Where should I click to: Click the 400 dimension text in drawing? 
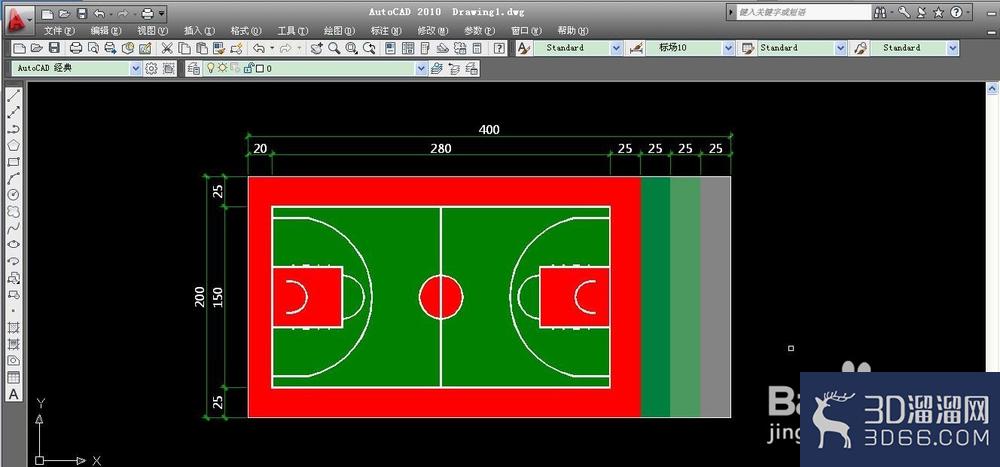pyautogui.click(x=489, y=130)
